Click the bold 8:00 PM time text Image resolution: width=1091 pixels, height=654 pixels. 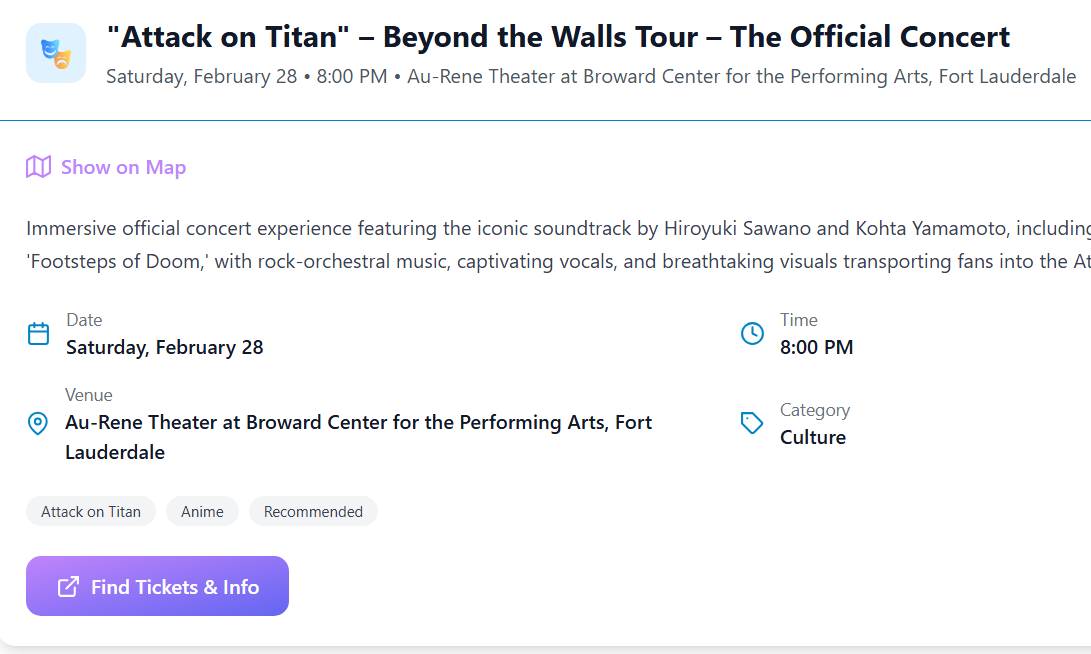(815, 347)
